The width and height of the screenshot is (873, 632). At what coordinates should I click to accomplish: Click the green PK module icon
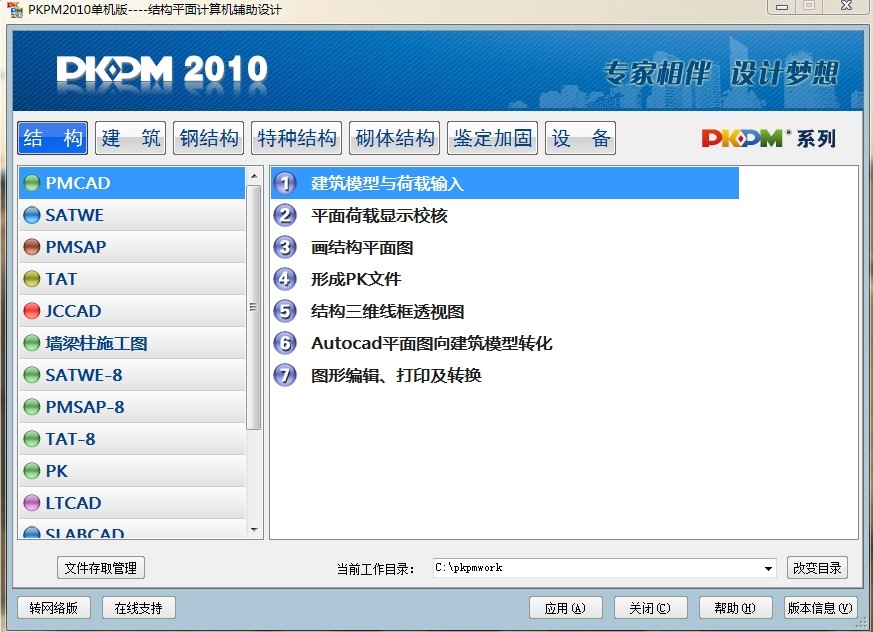point(32,471)
